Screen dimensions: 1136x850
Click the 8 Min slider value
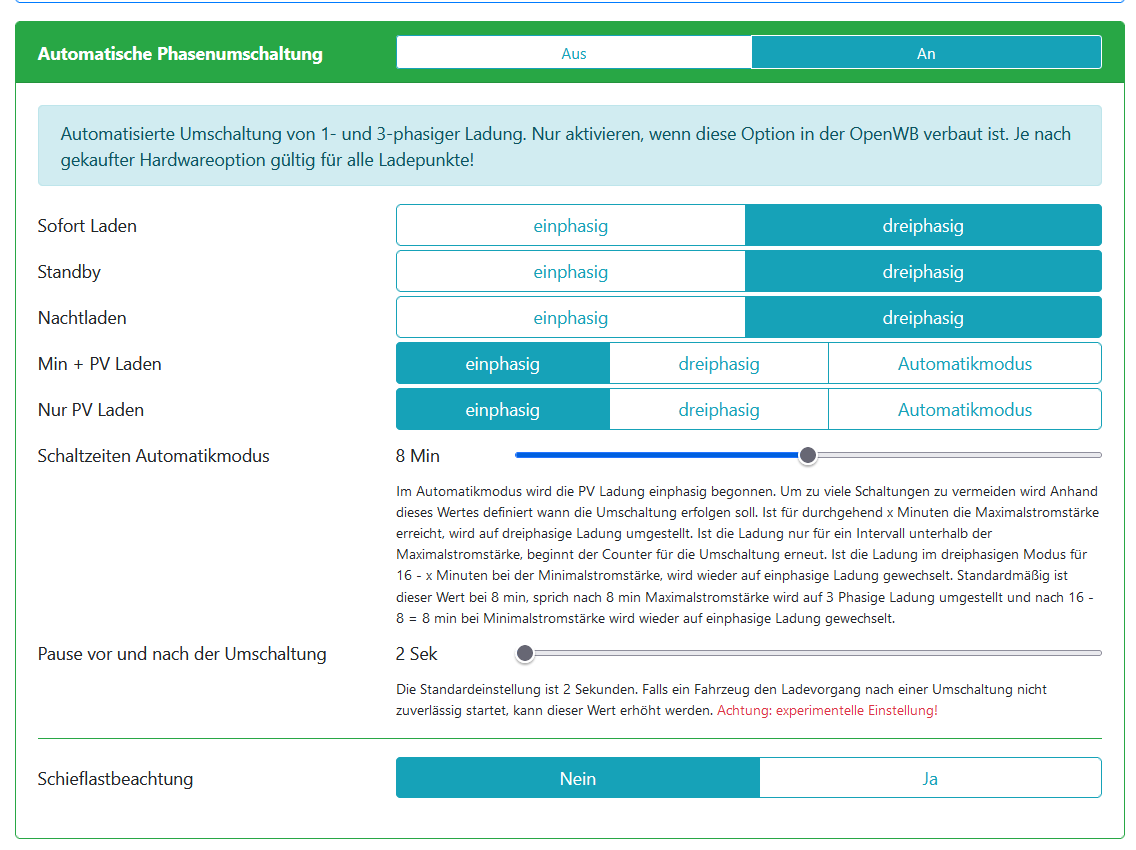pyautogui.click(x=417, y=456)
